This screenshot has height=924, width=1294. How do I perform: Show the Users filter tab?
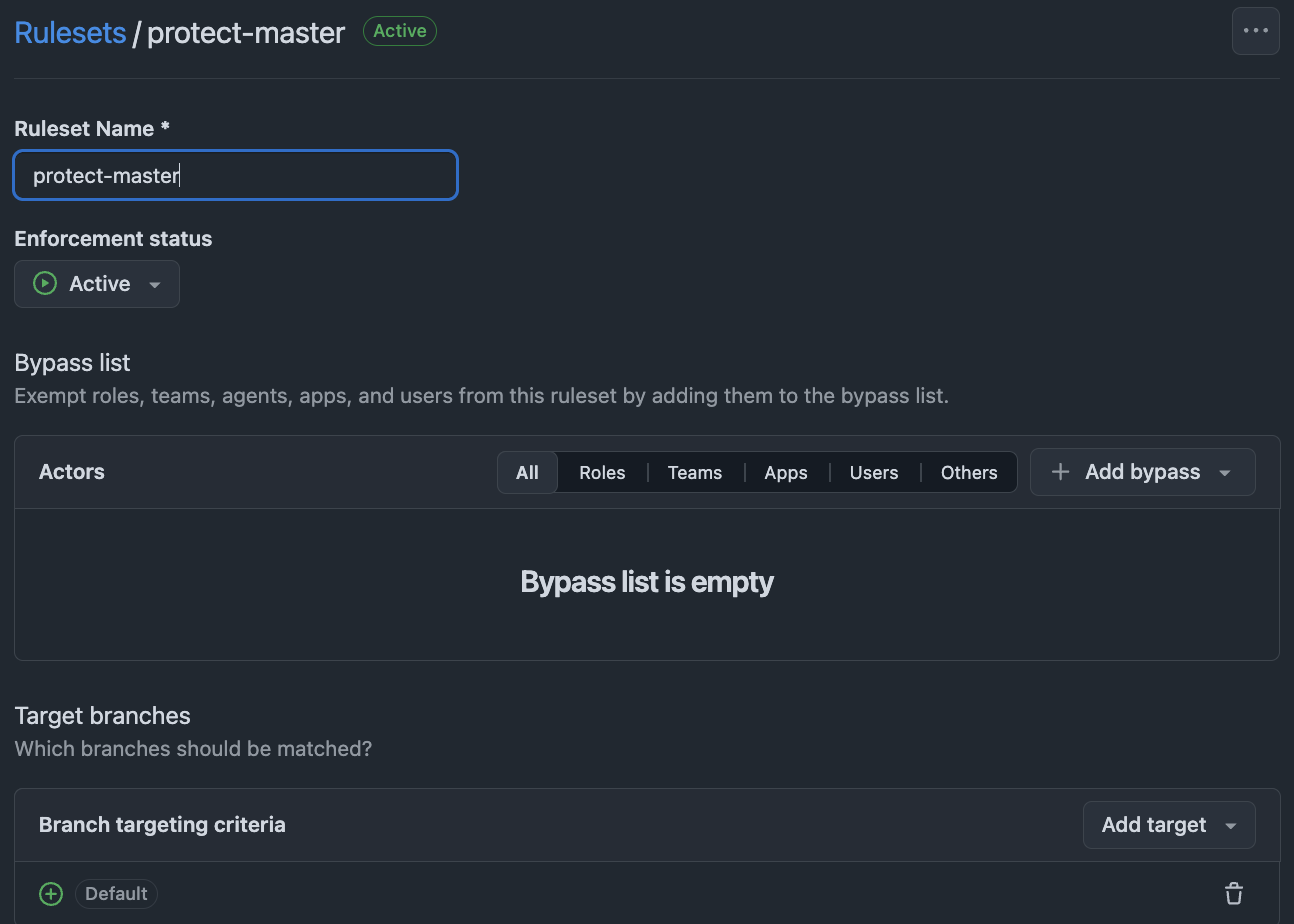click(874, 472)
